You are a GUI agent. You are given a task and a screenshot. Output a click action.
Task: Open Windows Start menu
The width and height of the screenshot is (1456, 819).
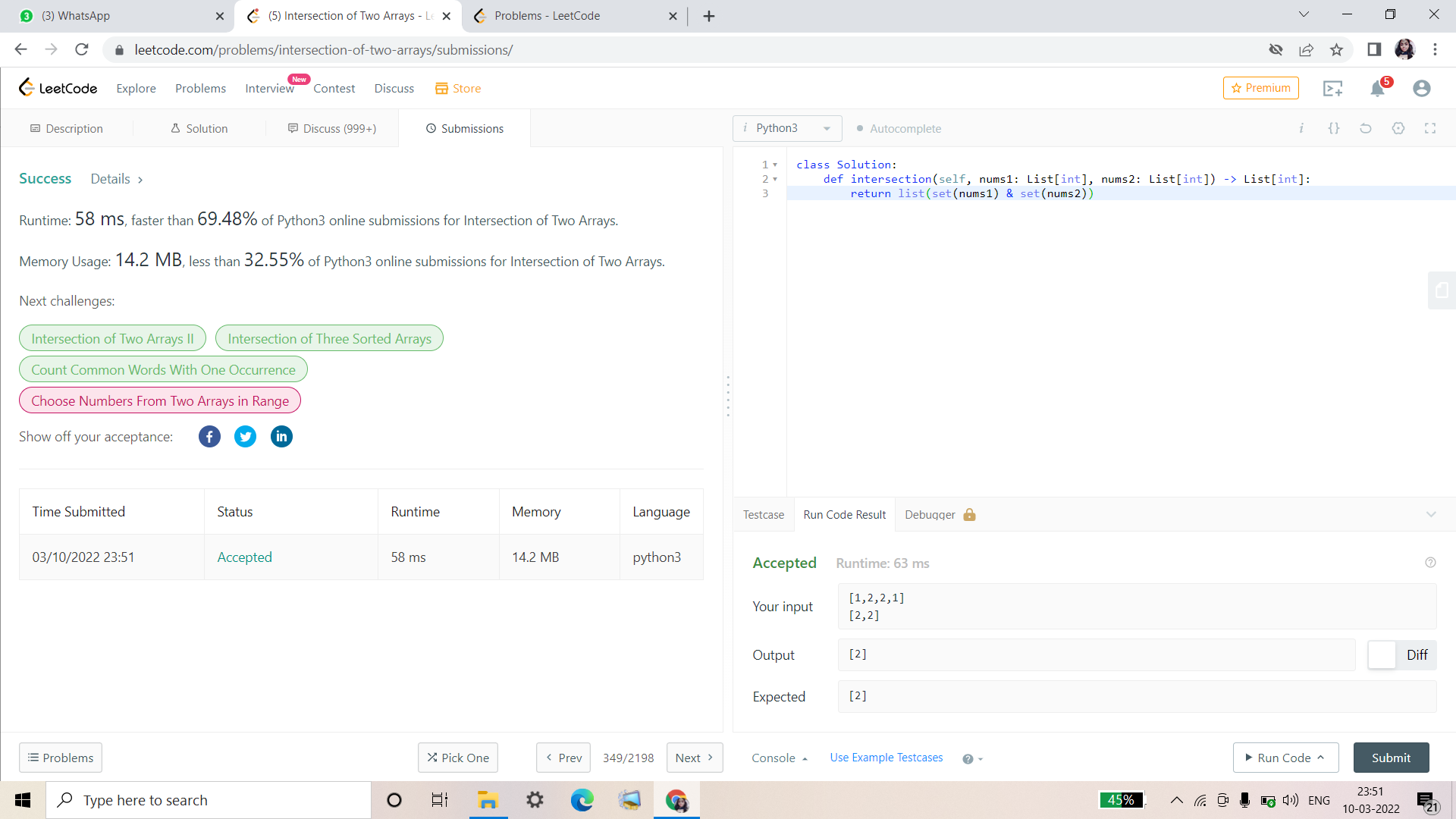pos(23,800)
